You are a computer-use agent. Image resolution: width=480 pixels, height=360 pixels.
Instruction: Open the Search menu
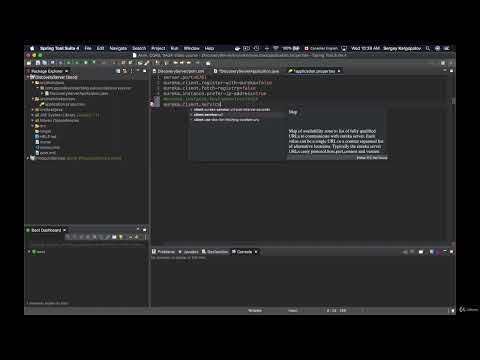tap(139, 48)
